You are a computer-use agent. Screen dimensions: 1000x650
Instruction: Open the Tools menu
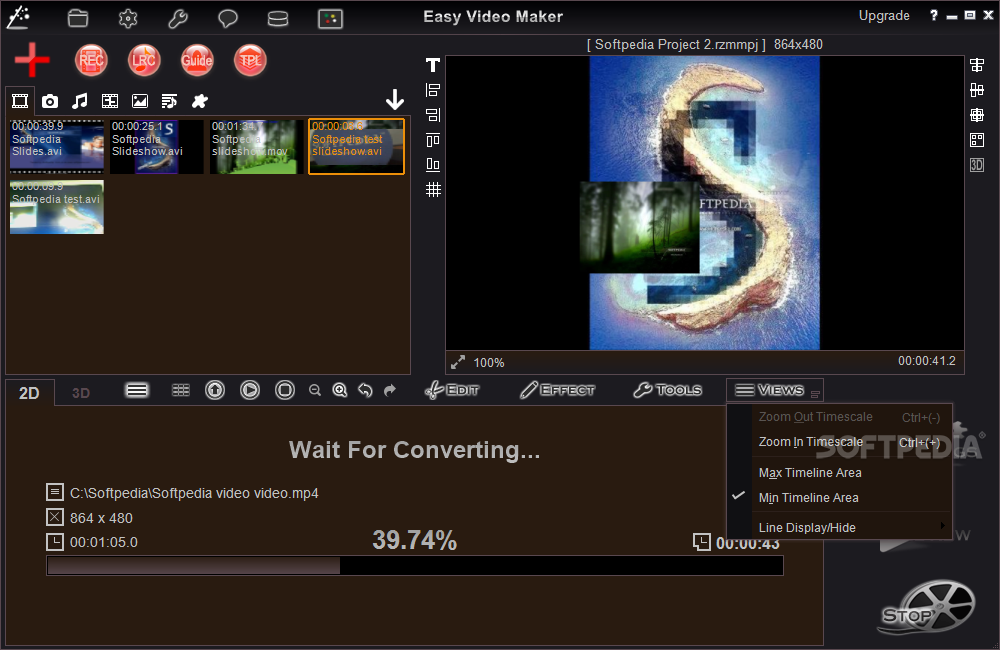pos(668,390)
